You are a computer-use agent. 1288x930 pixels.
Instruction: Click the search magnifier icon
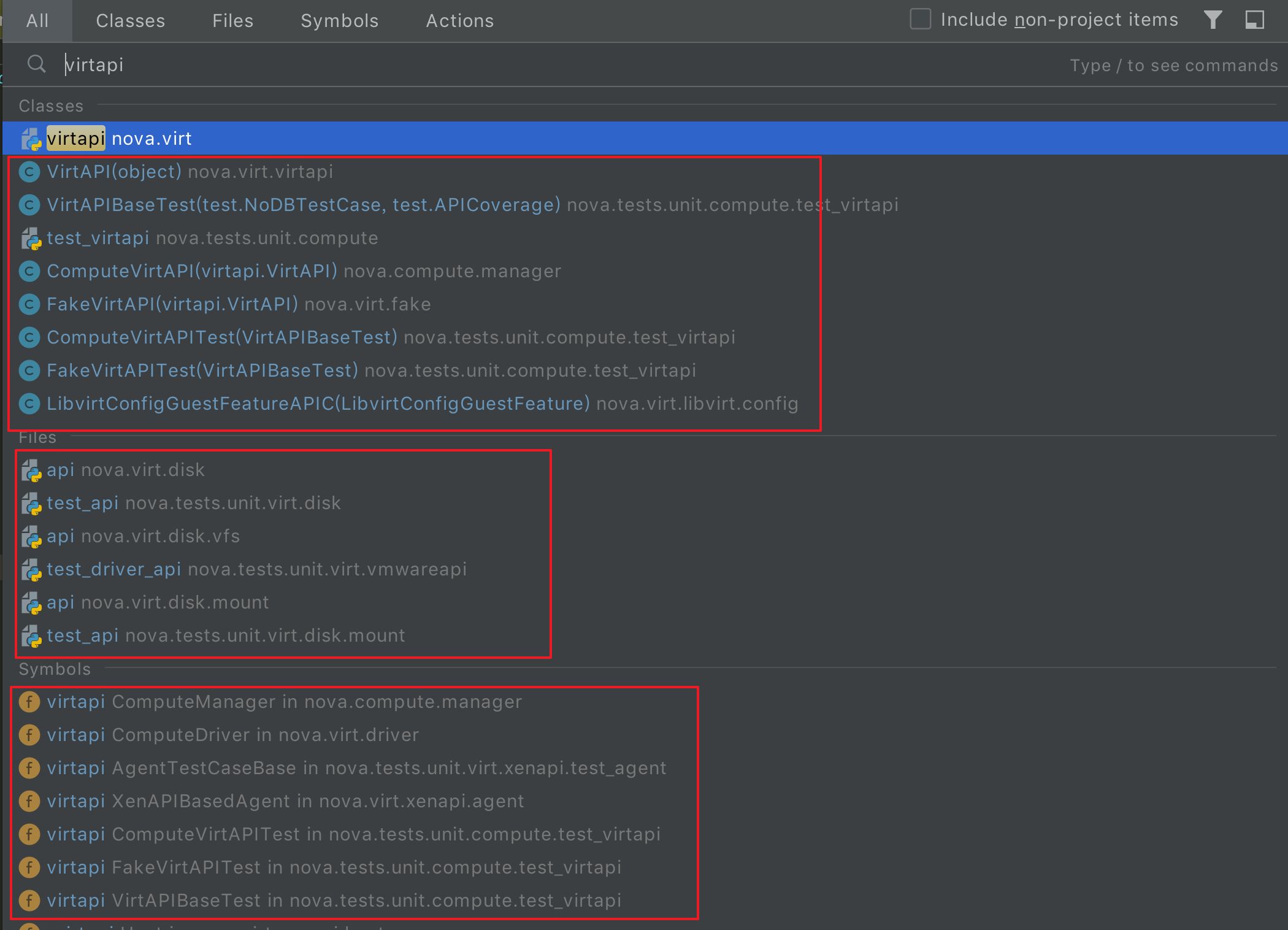(37, 64)
